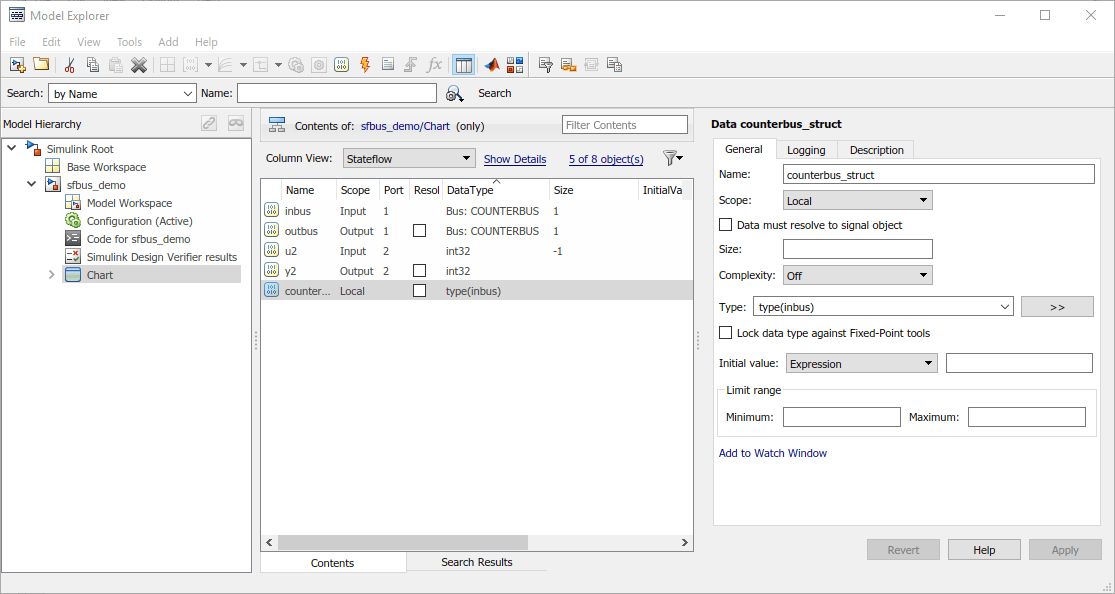Click the Filter Contents input field
The image size is (1115, 594).
point(625,125)
